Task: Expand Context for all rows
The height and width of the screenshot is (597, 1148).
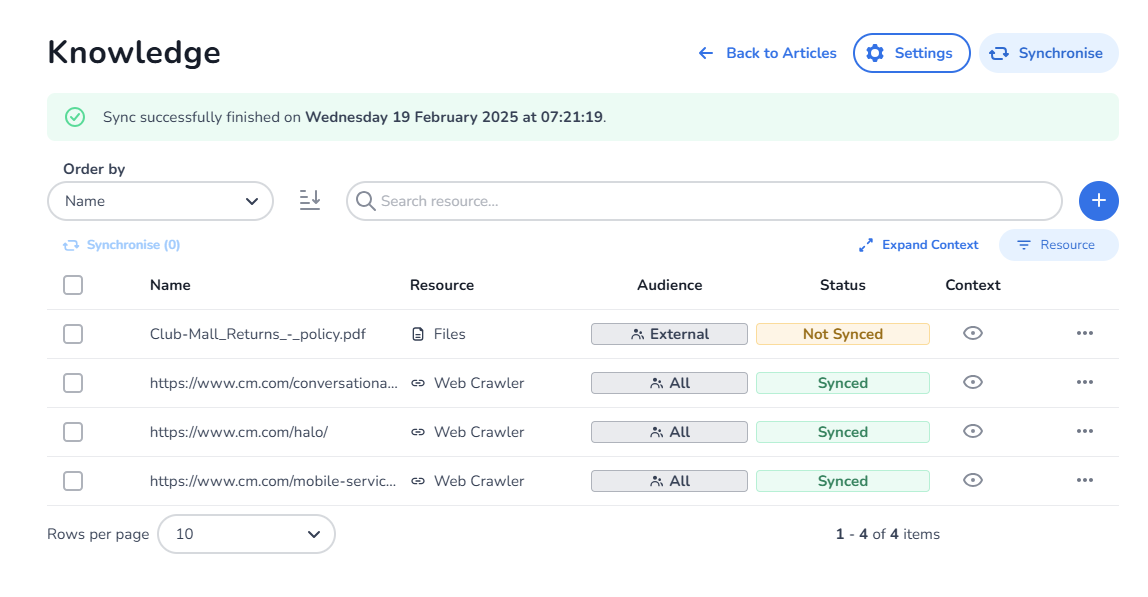Action: (x=918, y=245)
